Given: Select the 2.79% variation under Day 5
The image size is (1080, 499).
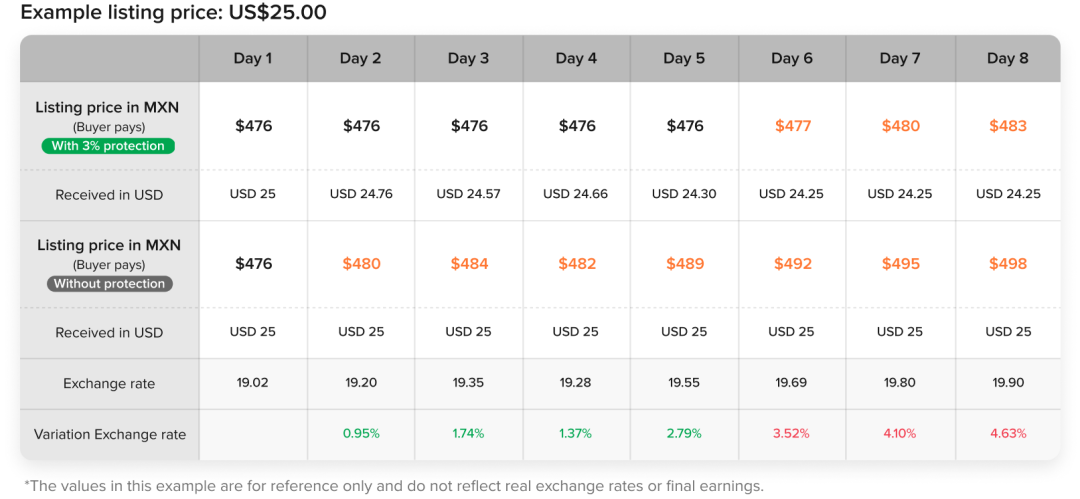Looking at the screenshot, I should [x=684, y=434].
